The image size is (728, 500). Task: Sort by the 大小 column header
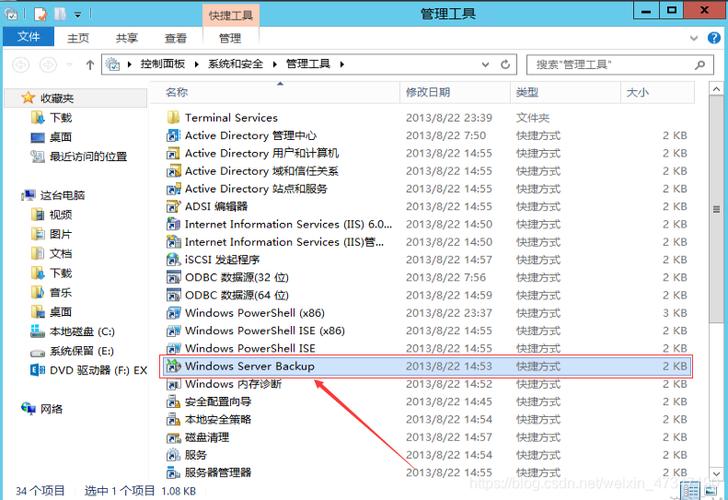click(x=657, y=92)
